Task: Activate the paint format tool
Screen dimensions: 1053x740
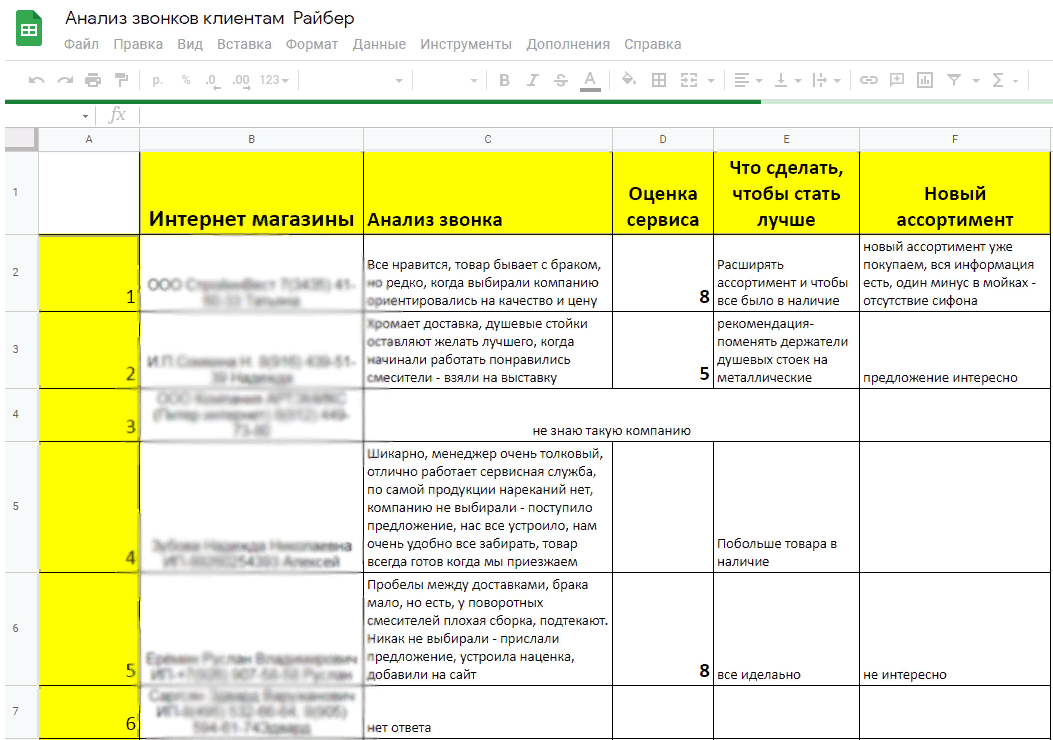Action: [x=122, y=80]
